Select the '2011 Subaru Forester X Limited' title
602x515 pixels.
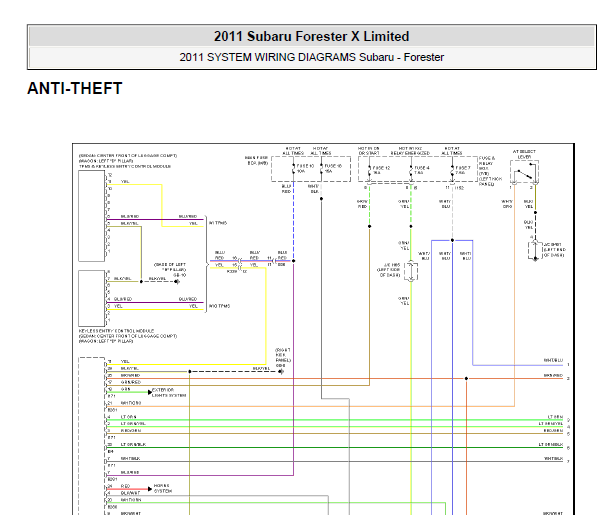coord(311,36)
